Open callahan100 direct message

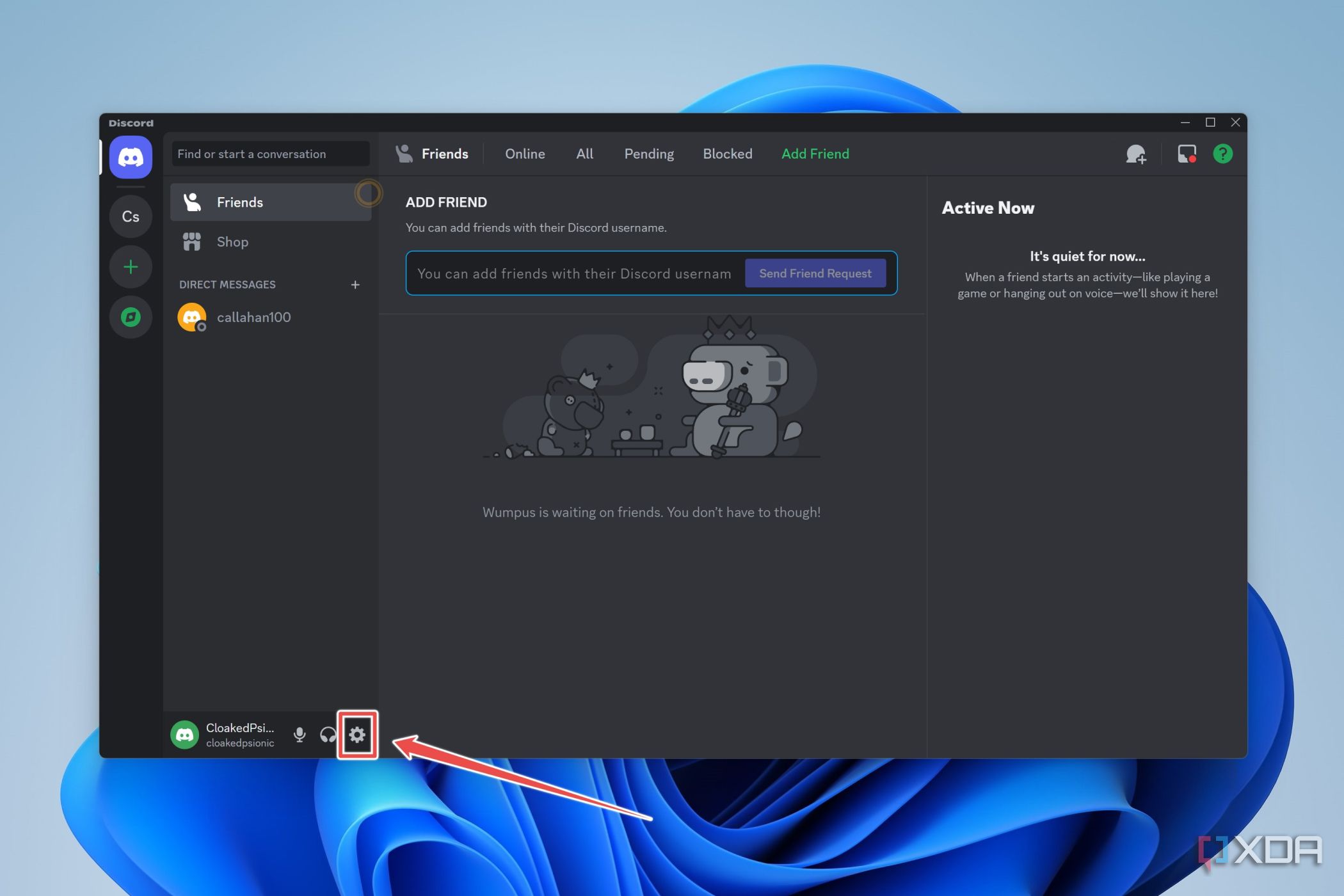tap(253, 317)
